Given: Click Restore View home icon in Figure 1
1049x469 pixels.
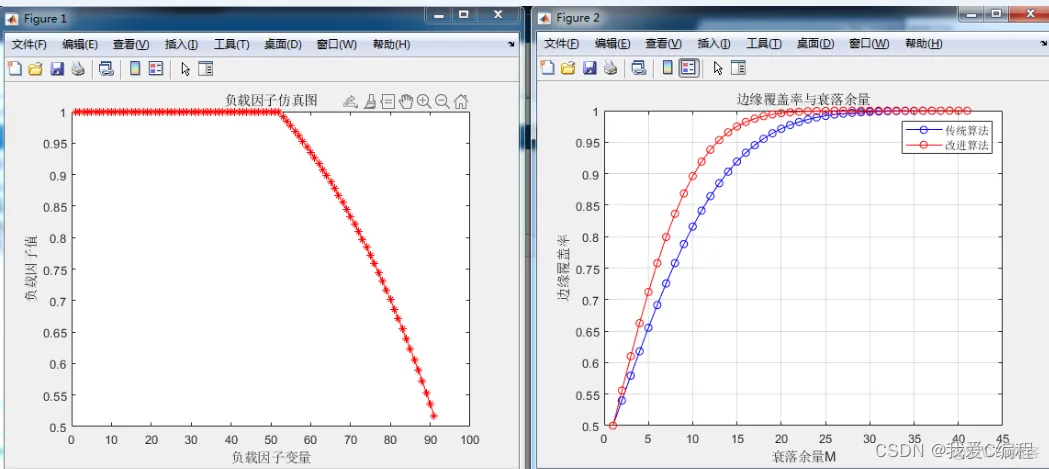Looking at the screenshot, I should (461, 101).
